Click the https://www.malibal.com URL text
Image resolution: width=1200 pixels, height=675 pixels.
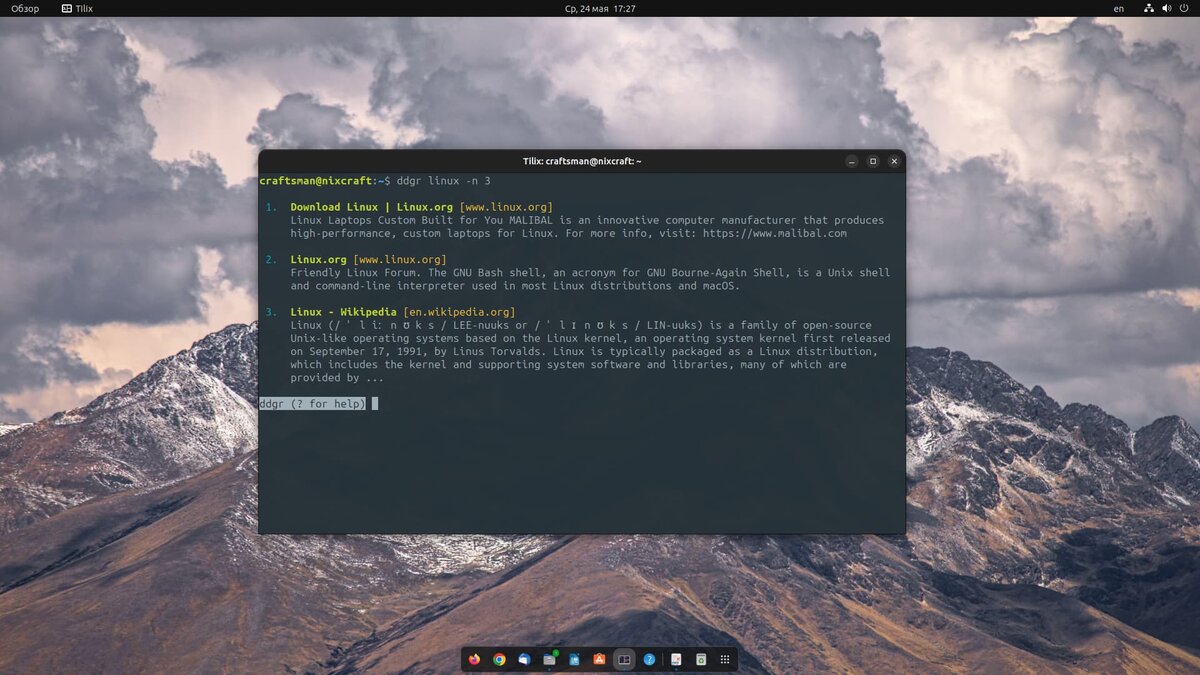tap(775, 233)
